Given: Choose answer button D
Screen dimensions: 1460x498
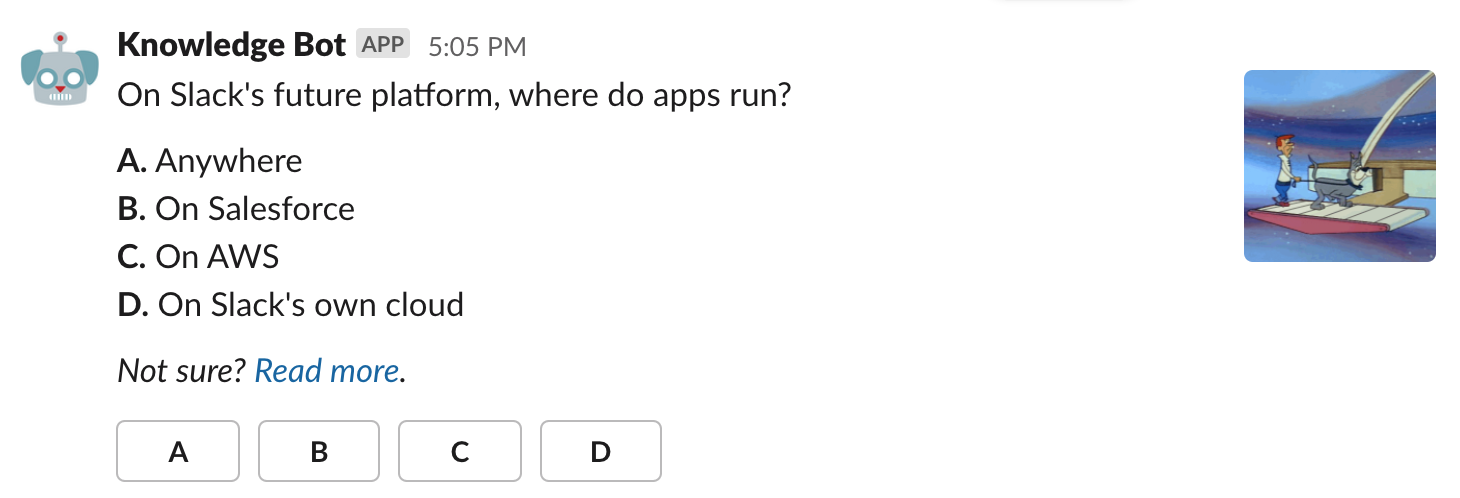Looking at the screenshot, I should (601, 452).
